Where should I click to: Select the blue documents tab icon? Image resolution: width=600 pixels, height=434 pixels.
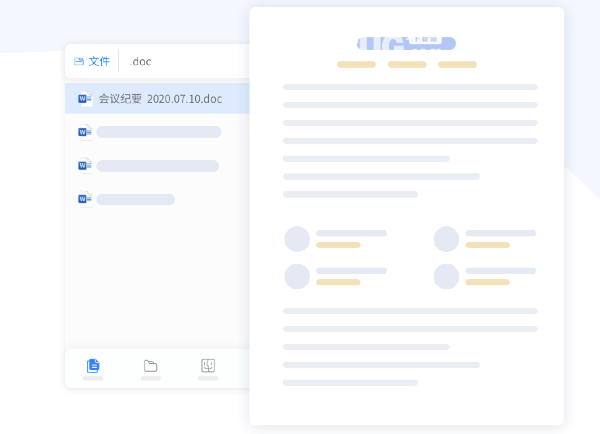tap(93, 366)
